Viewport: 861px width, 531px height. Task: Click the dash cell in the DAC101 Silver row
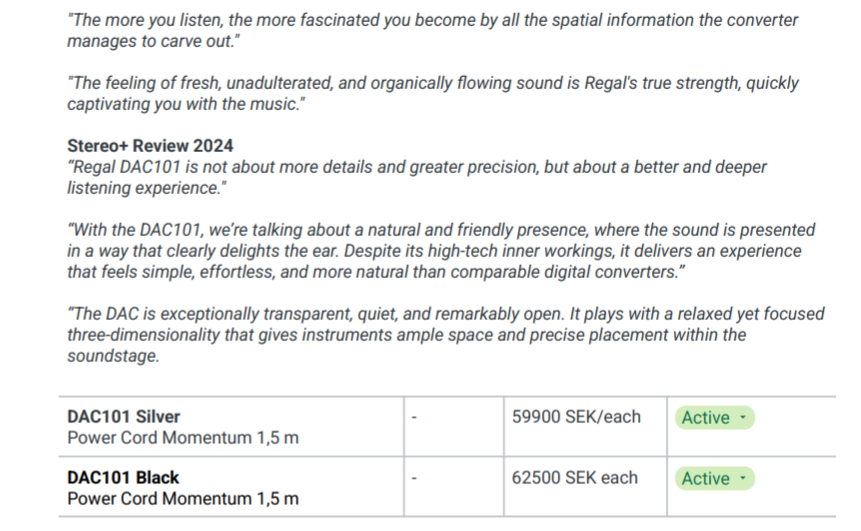click(x=414, y=417)
